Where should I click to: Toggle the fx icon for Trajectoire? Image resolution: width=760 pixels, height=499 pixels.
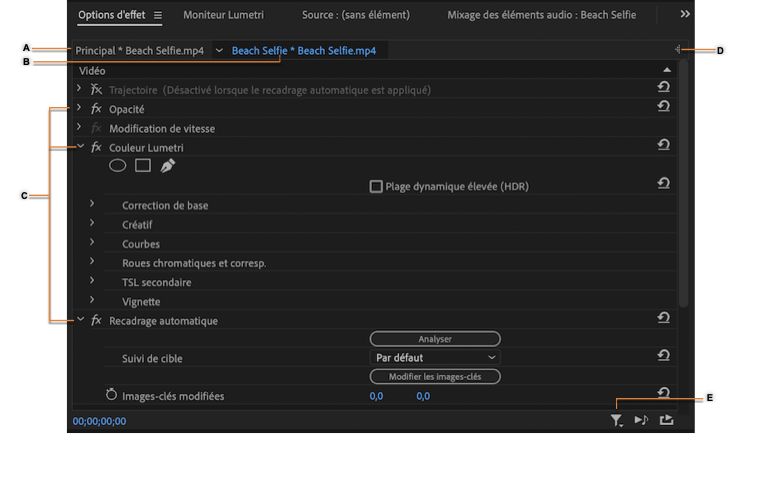tap(96, 89)
